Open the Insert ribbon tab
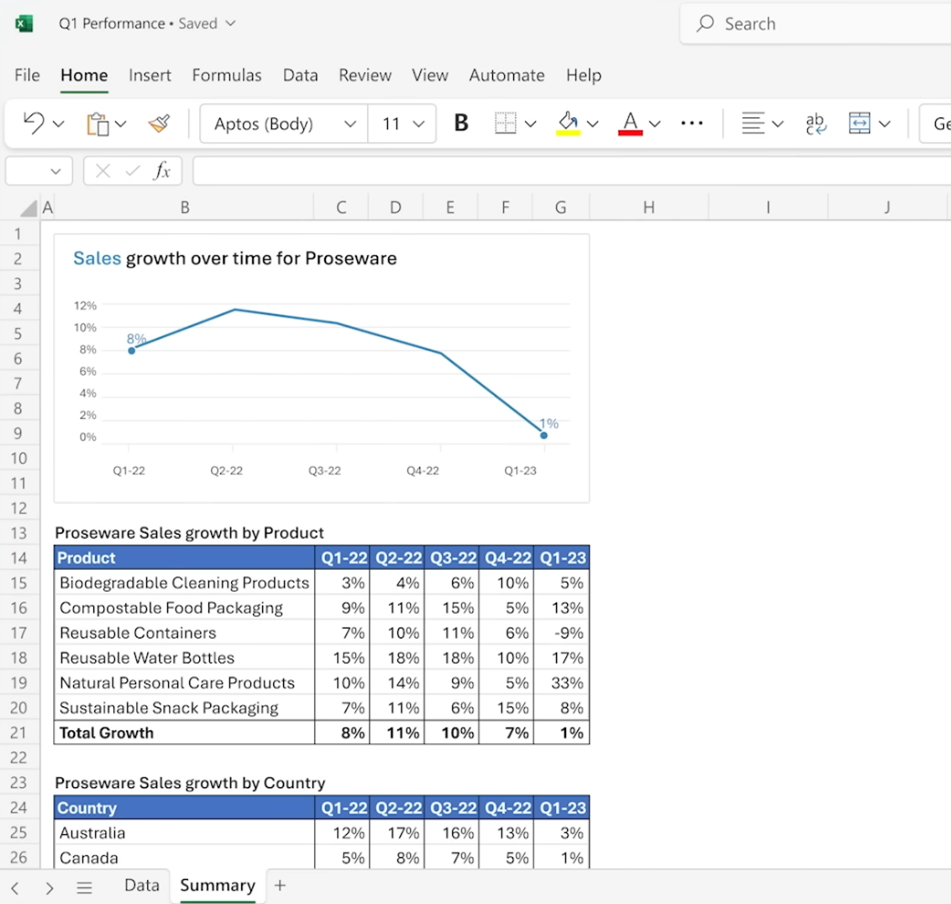Screen dimensions: 951x904 click(x=150, y=75)
